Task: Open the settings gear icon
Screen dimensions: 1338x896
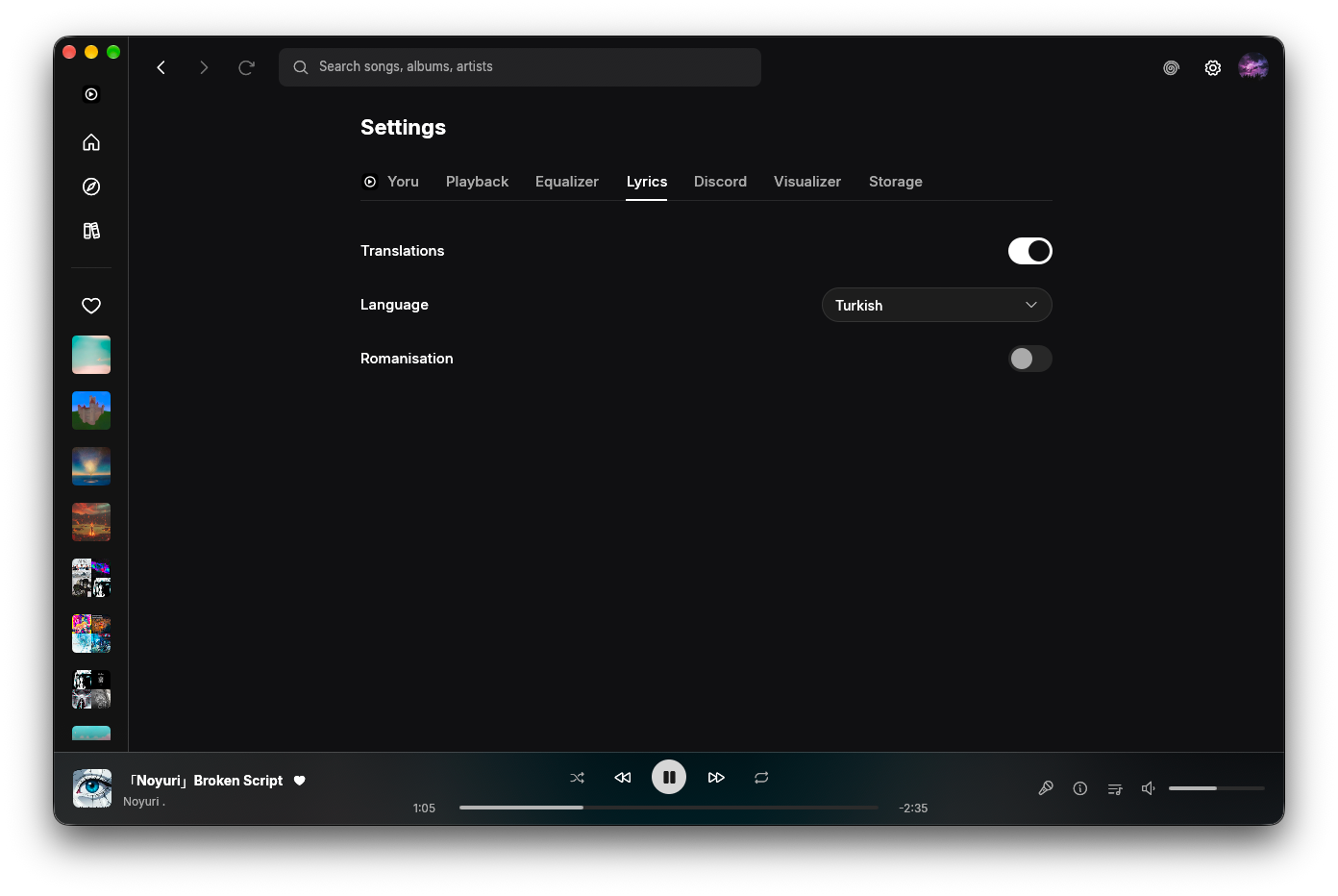Action: (1213, 68)
